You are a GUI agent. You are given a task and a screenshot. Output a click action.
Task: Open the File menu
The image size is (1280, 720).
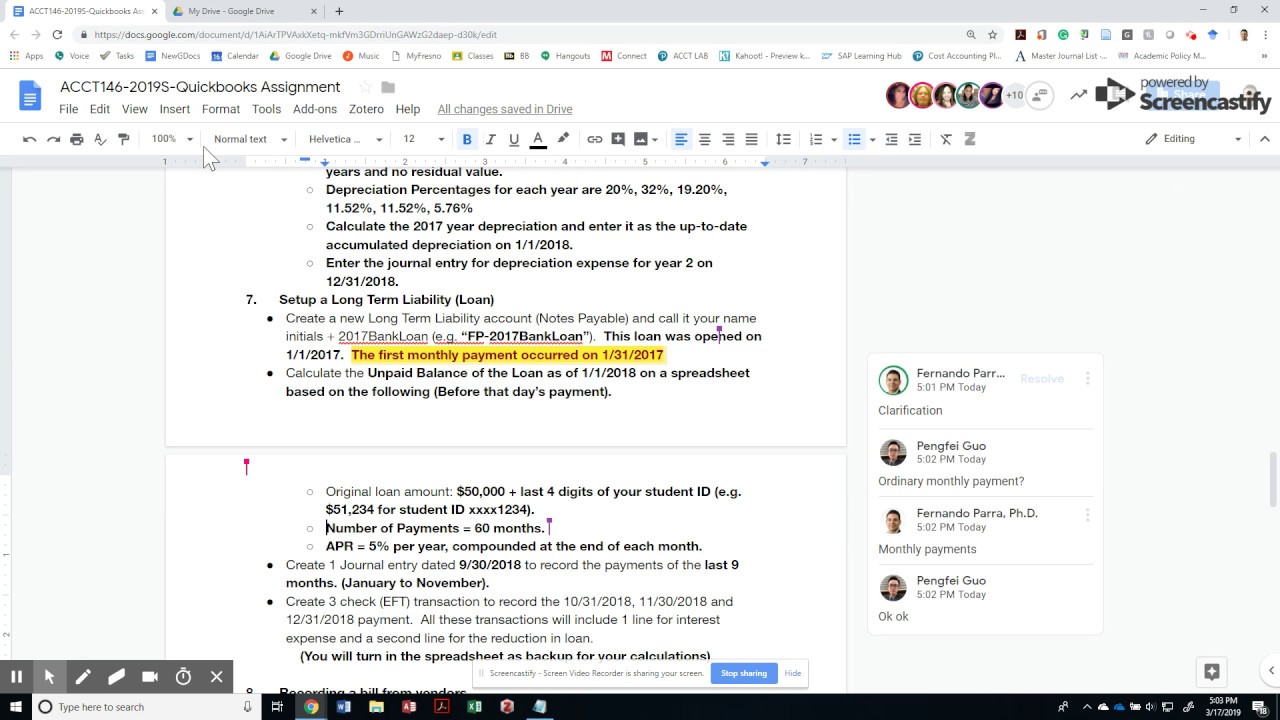(x=68, y=109)
